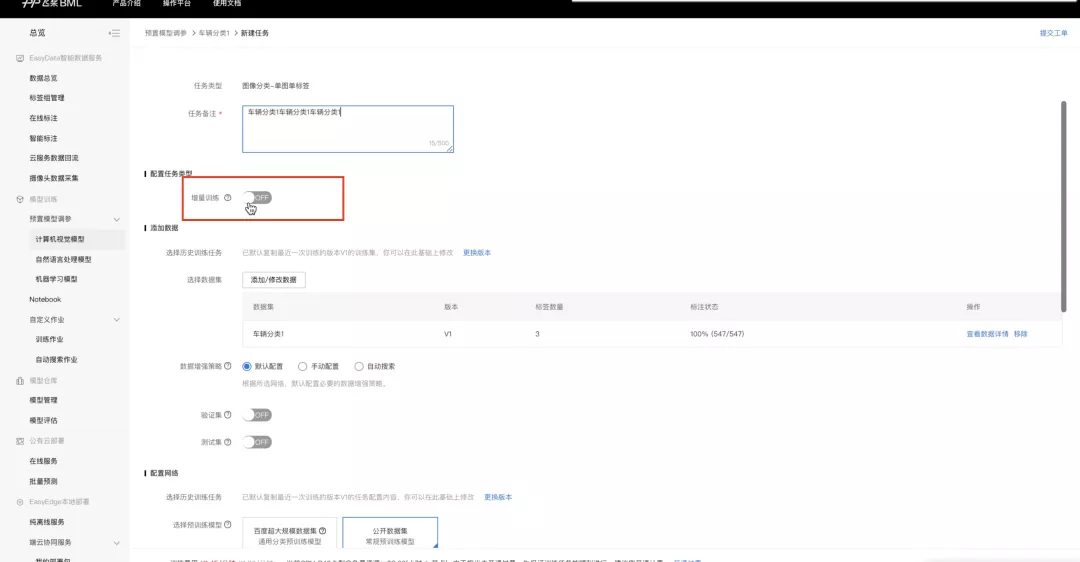Go to 总览 in the sidebar

pyautogui.click(x=37, y=33)
